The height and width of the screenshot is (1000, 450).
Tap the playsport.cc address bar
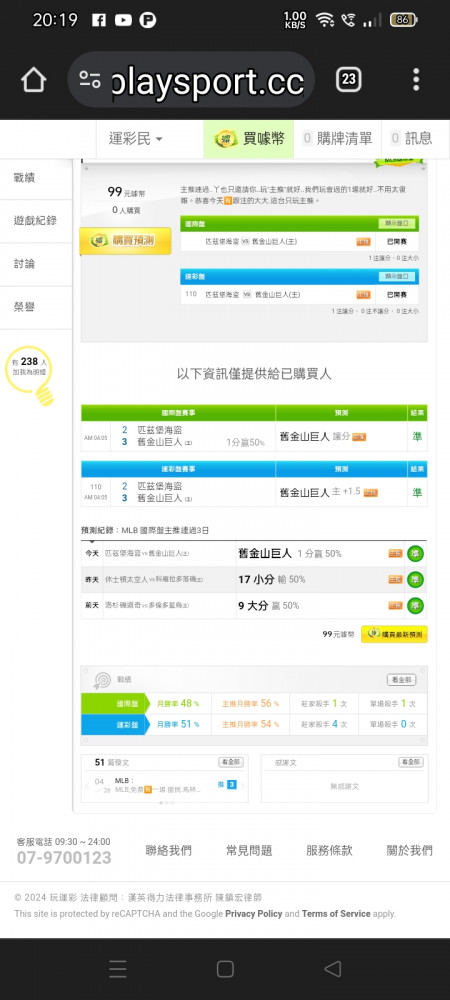pos(191,80)
